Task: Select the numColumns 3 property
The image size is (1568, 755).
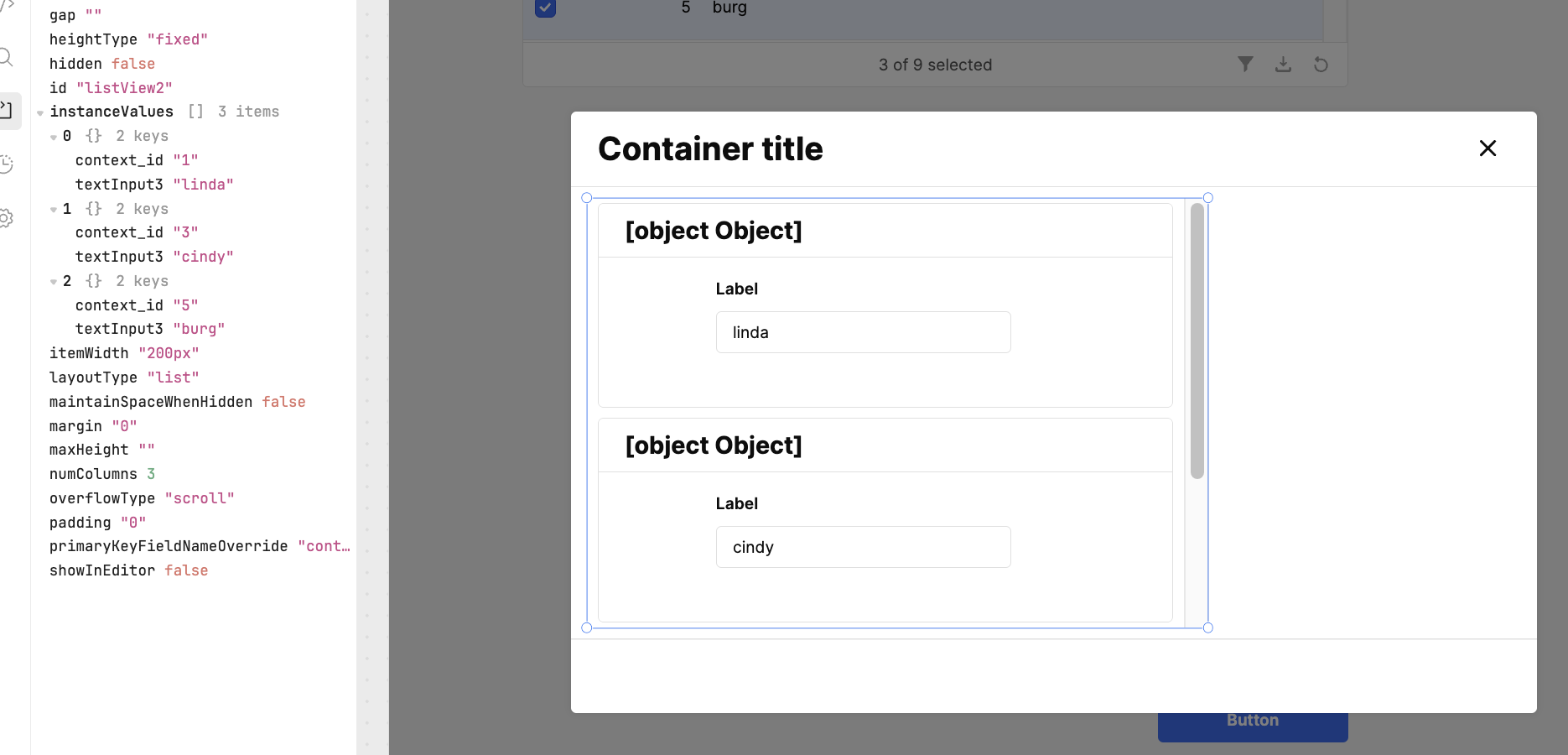Action: [x=102, y=474]
